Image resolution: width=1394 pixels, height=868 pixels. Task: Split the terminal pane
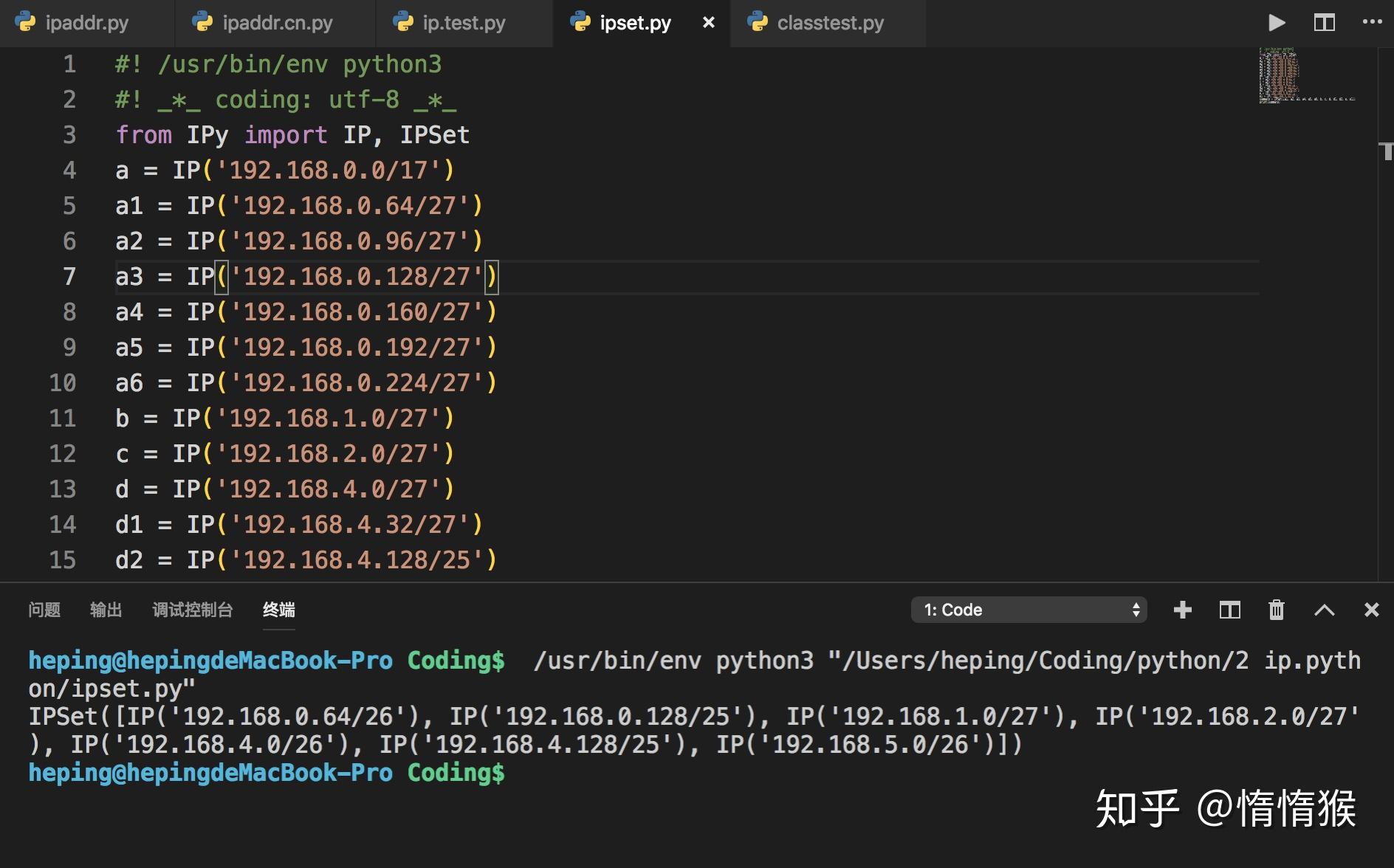[x=1230, y=610]
